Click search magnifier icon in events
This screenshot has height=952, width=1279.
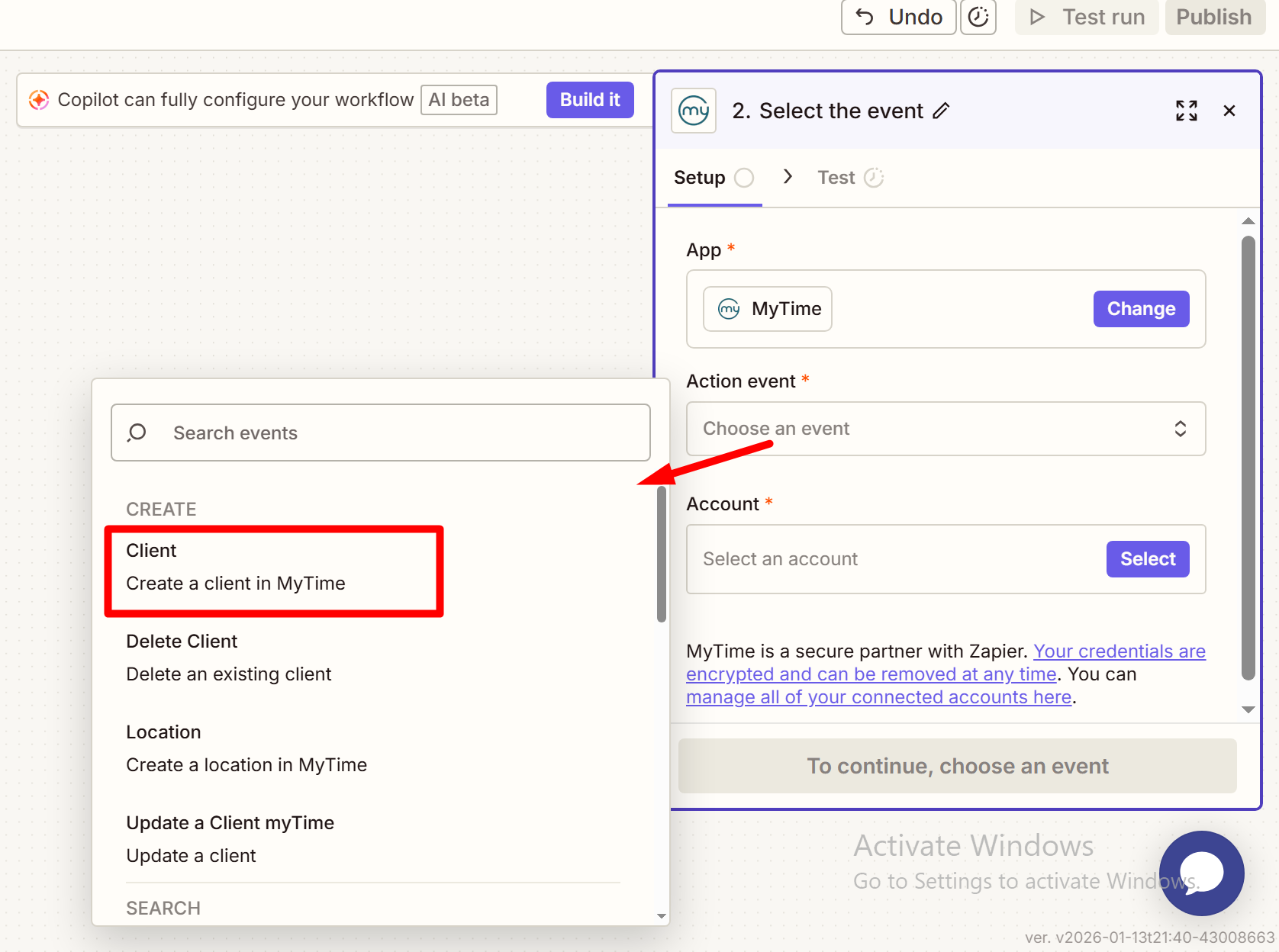[x=137, y=433]
